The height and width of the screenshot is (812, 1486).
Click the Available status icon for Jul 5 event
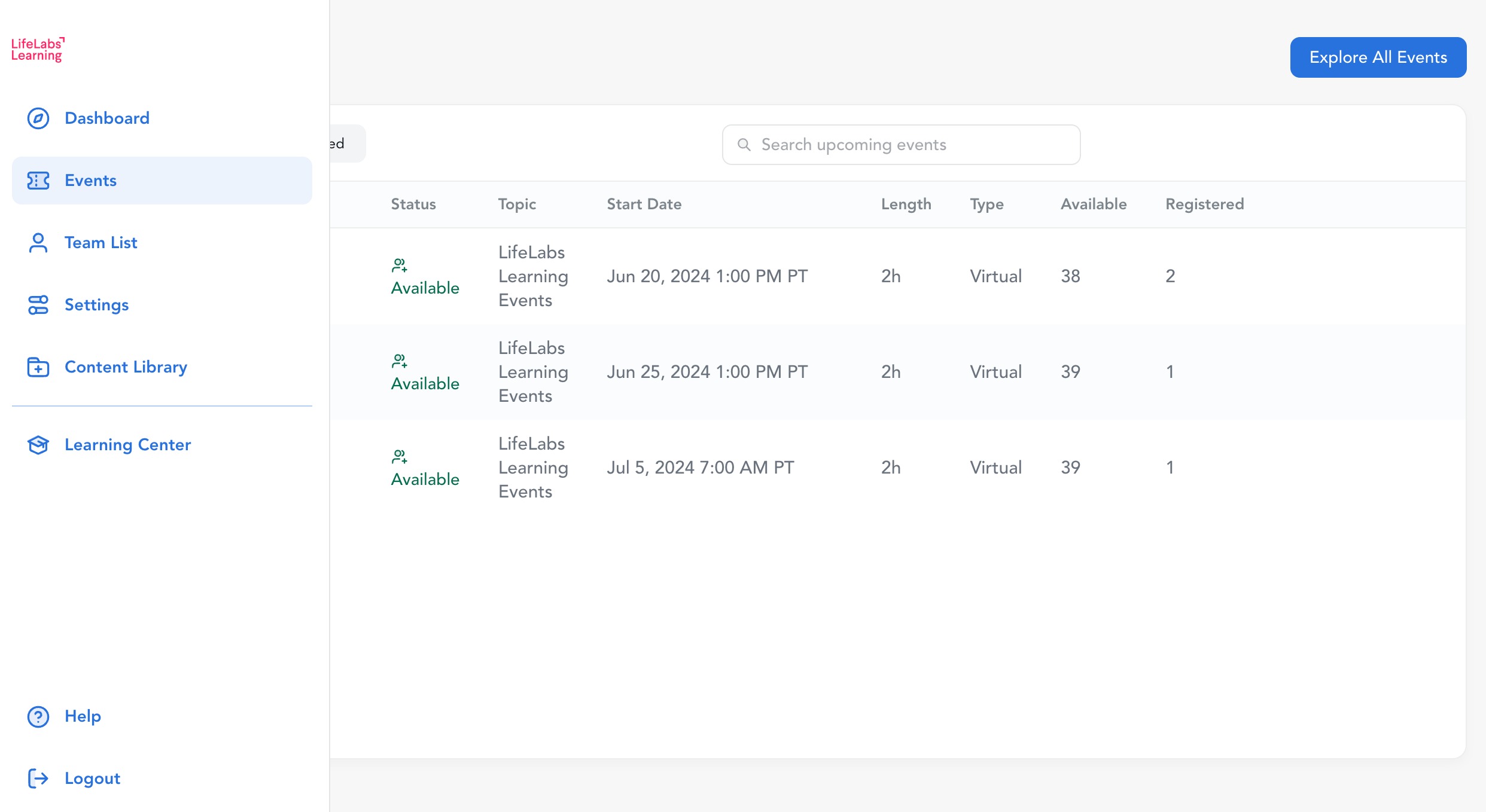pos(400,456)
